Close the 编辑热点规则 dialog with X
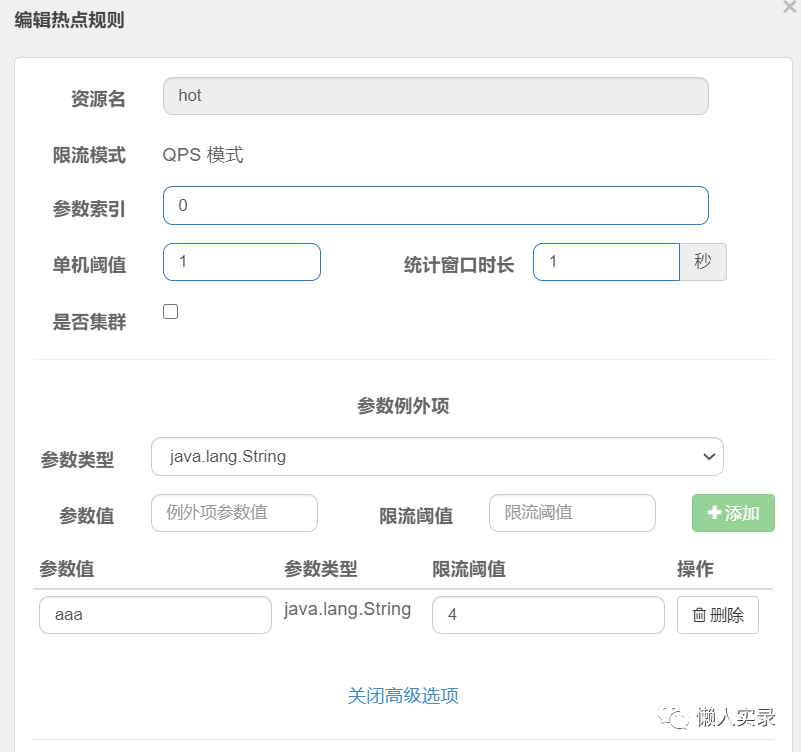 click(790, 6)
